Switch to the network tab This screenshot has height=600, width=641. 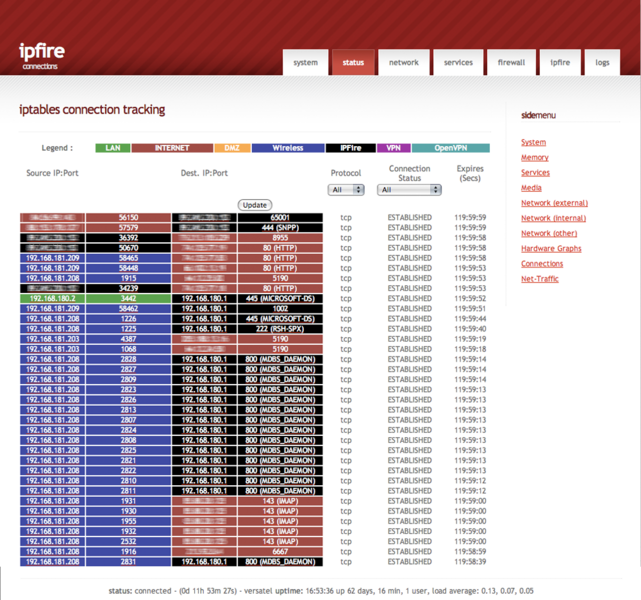404,62
